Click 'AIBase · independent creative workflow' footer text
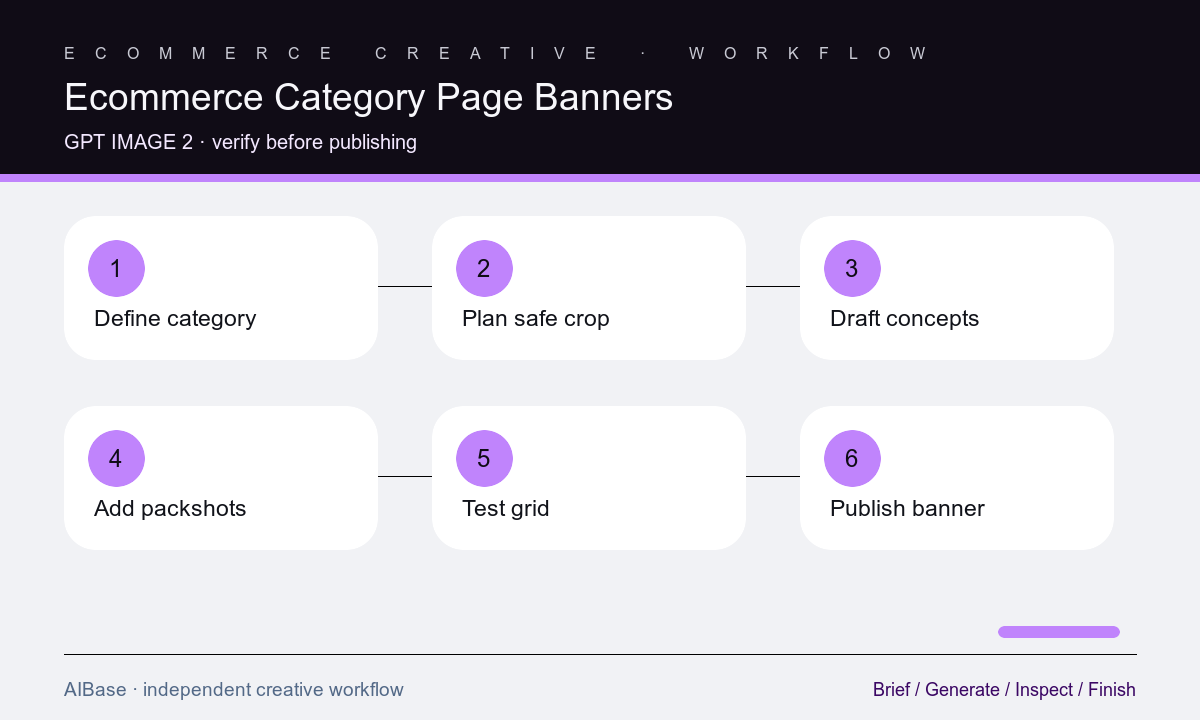This screenshot has height=720, width=1200. pos(234,690)
